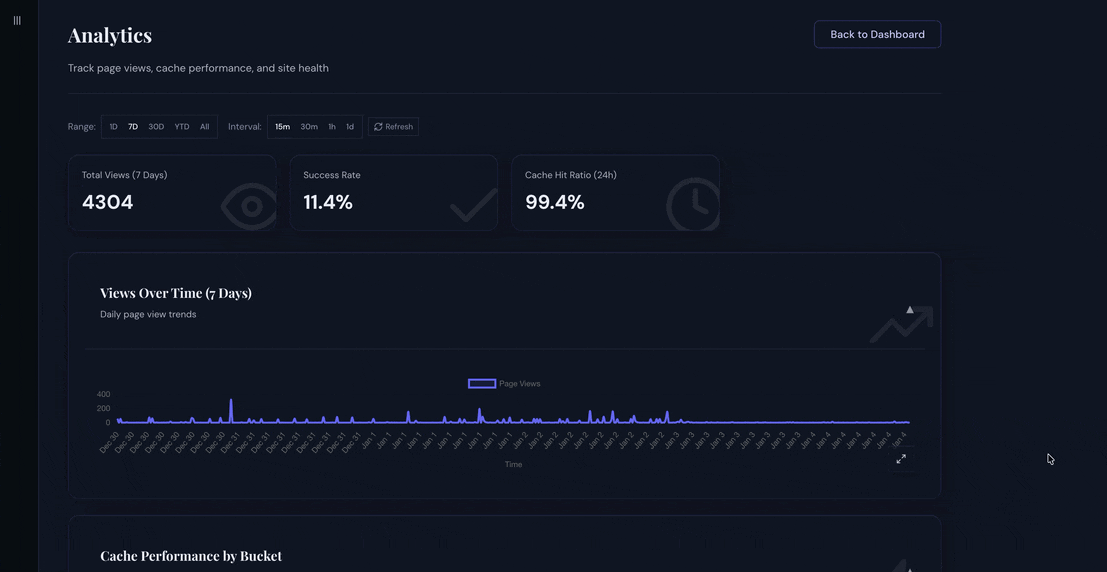This screenshot has width=1107, height=572.
Task: Click the 99.4% cache hit value
Action: point(555,203)
